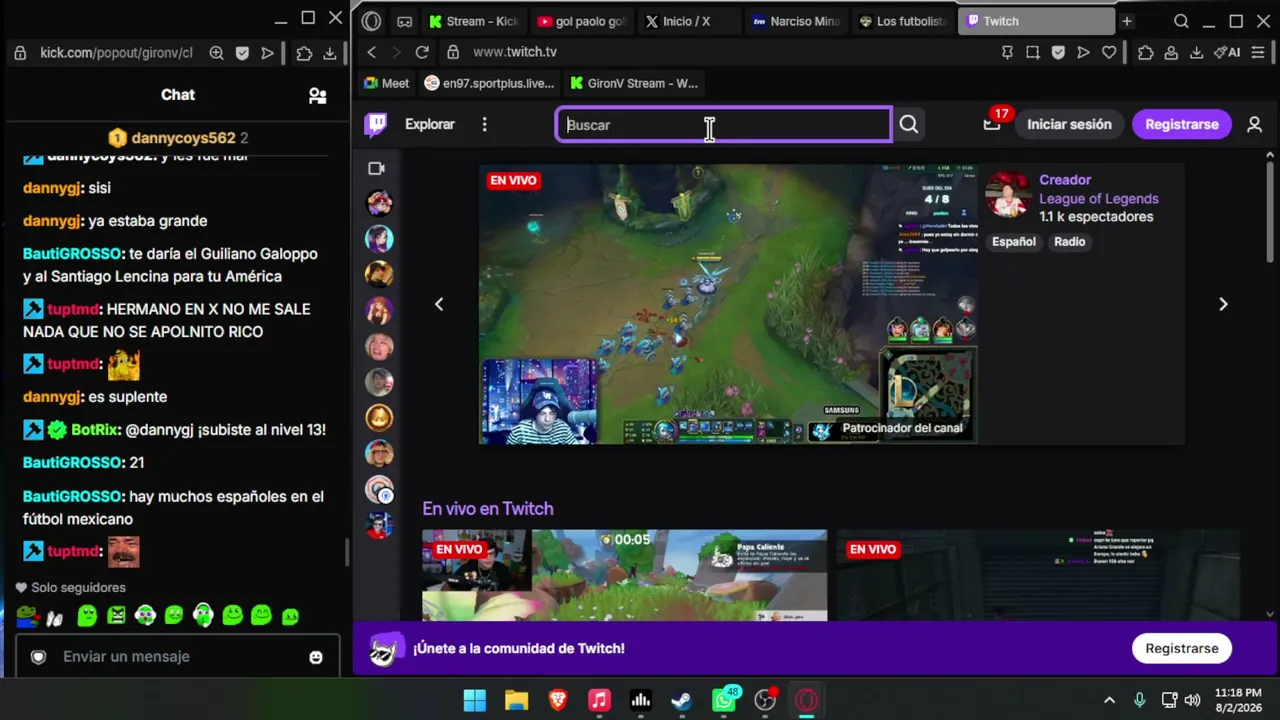1280x720 pixels.
Task: Open the Opera menu logo button
Action: click(371, 21)
